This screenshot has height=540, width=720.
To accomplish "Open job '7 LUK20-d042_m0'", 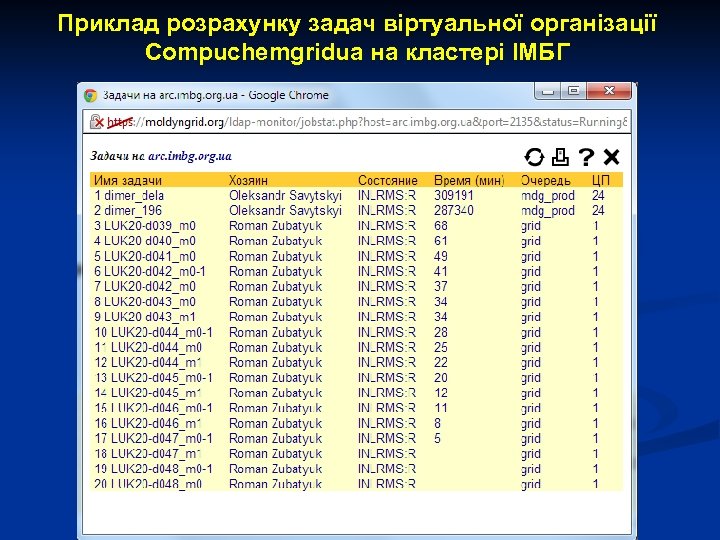I will (x=145, y=287).
